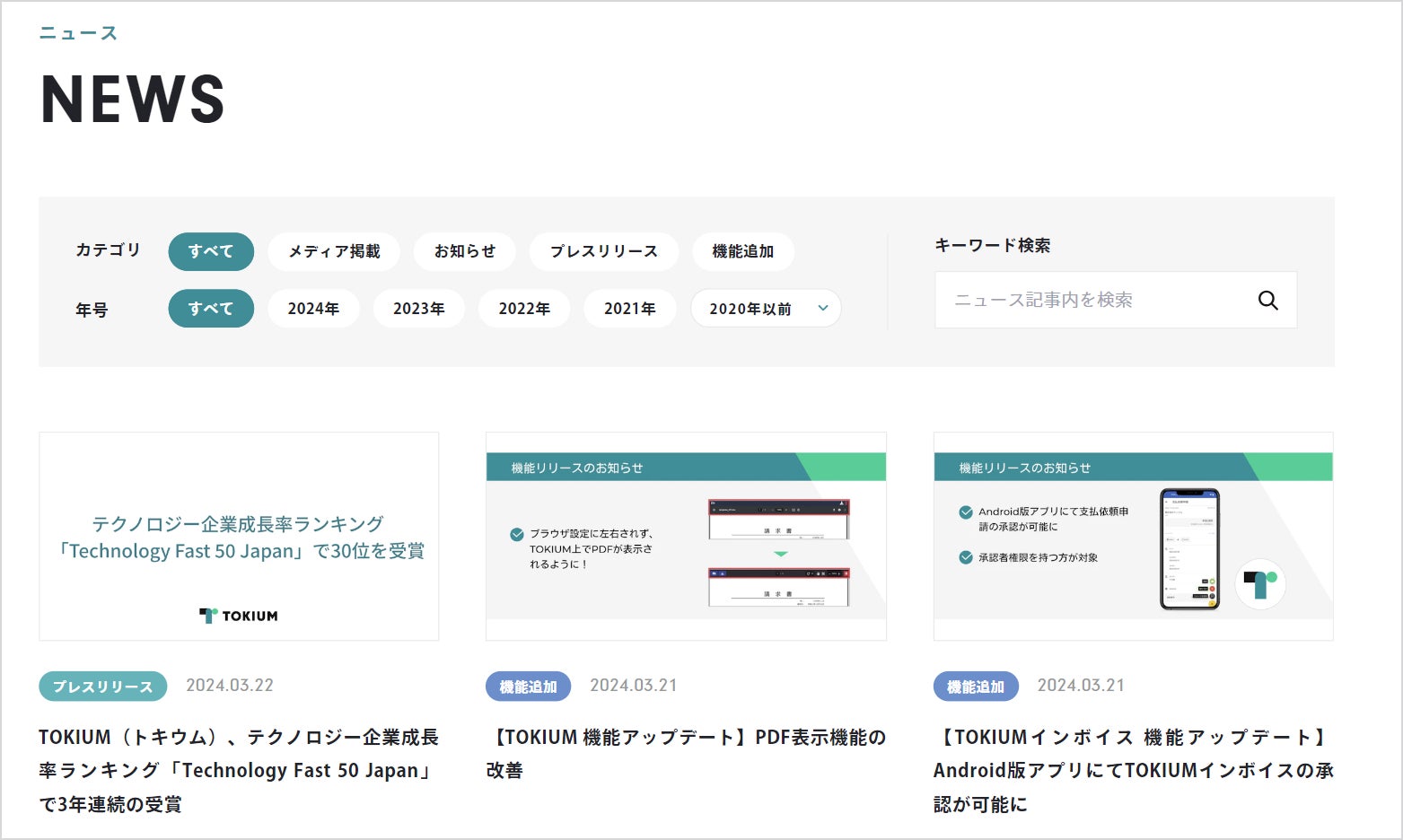Viewport: 1403px width, 840px height.
Task: Select the すべて year filter
Action: 211,308
